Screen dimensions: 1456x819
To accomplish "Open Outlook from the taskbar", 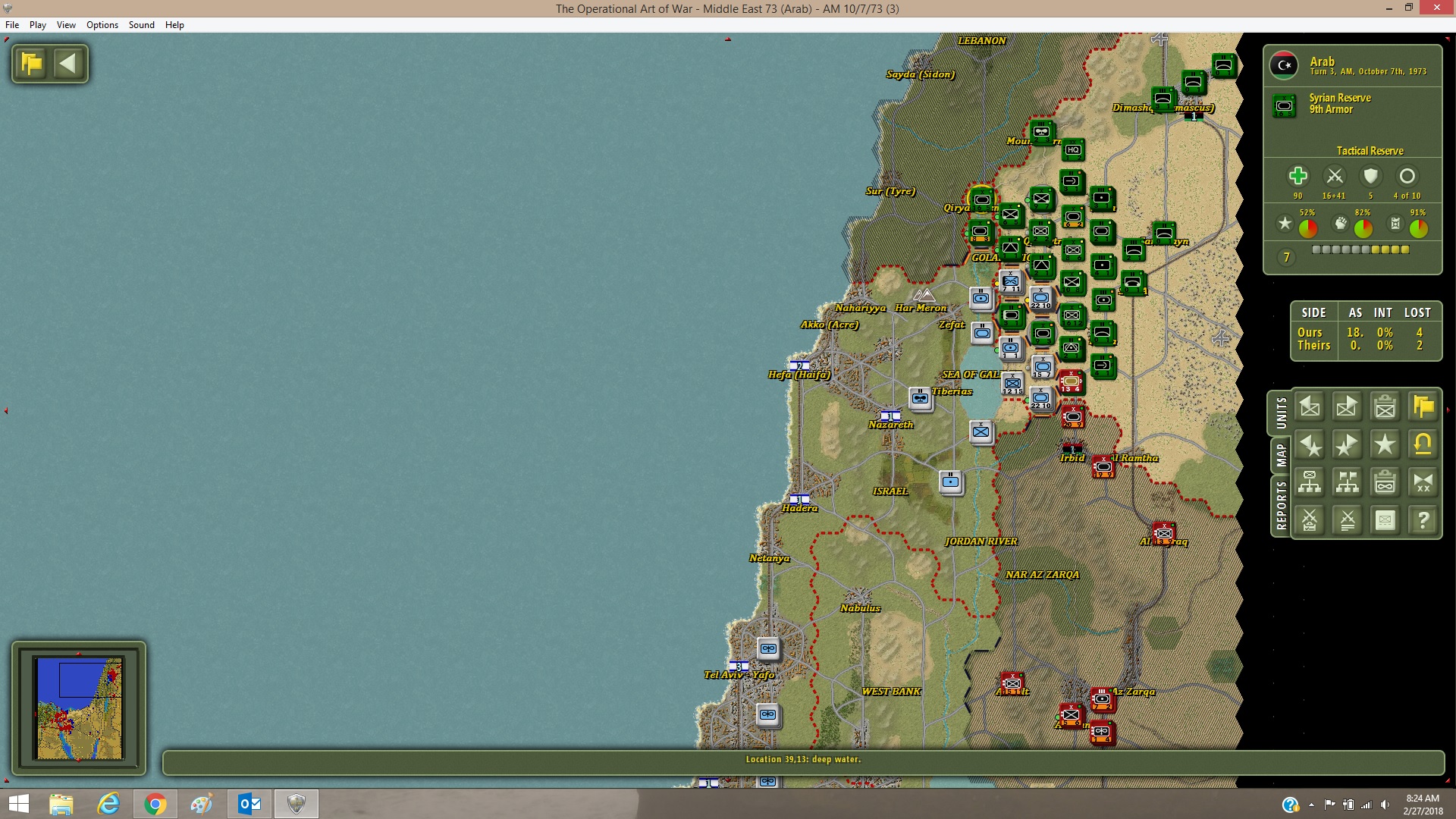I will 249,804.
